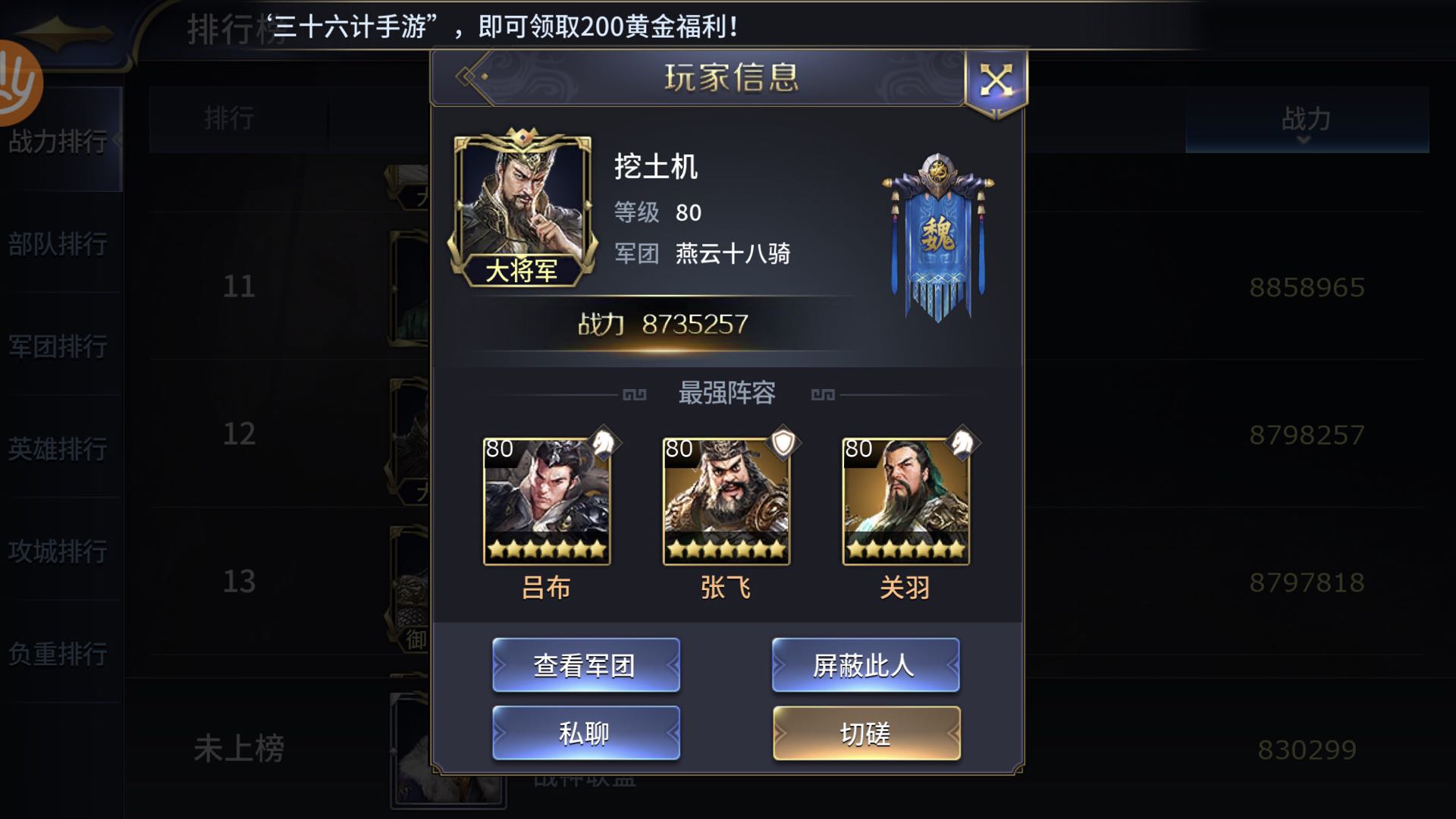Sort by the 战力 column dropdown arrow
This screenshot has width=1456, height=819.
1304,140
